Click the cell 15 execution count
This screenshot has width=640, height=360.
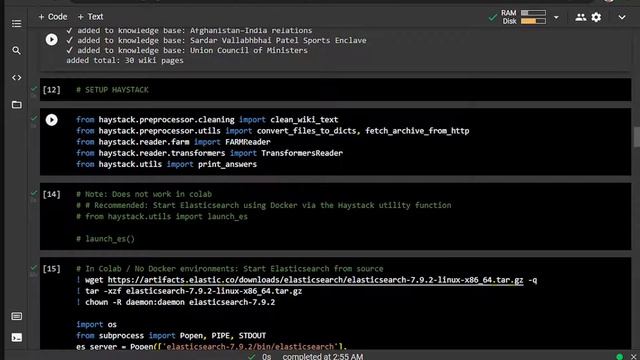coord(51,269)
